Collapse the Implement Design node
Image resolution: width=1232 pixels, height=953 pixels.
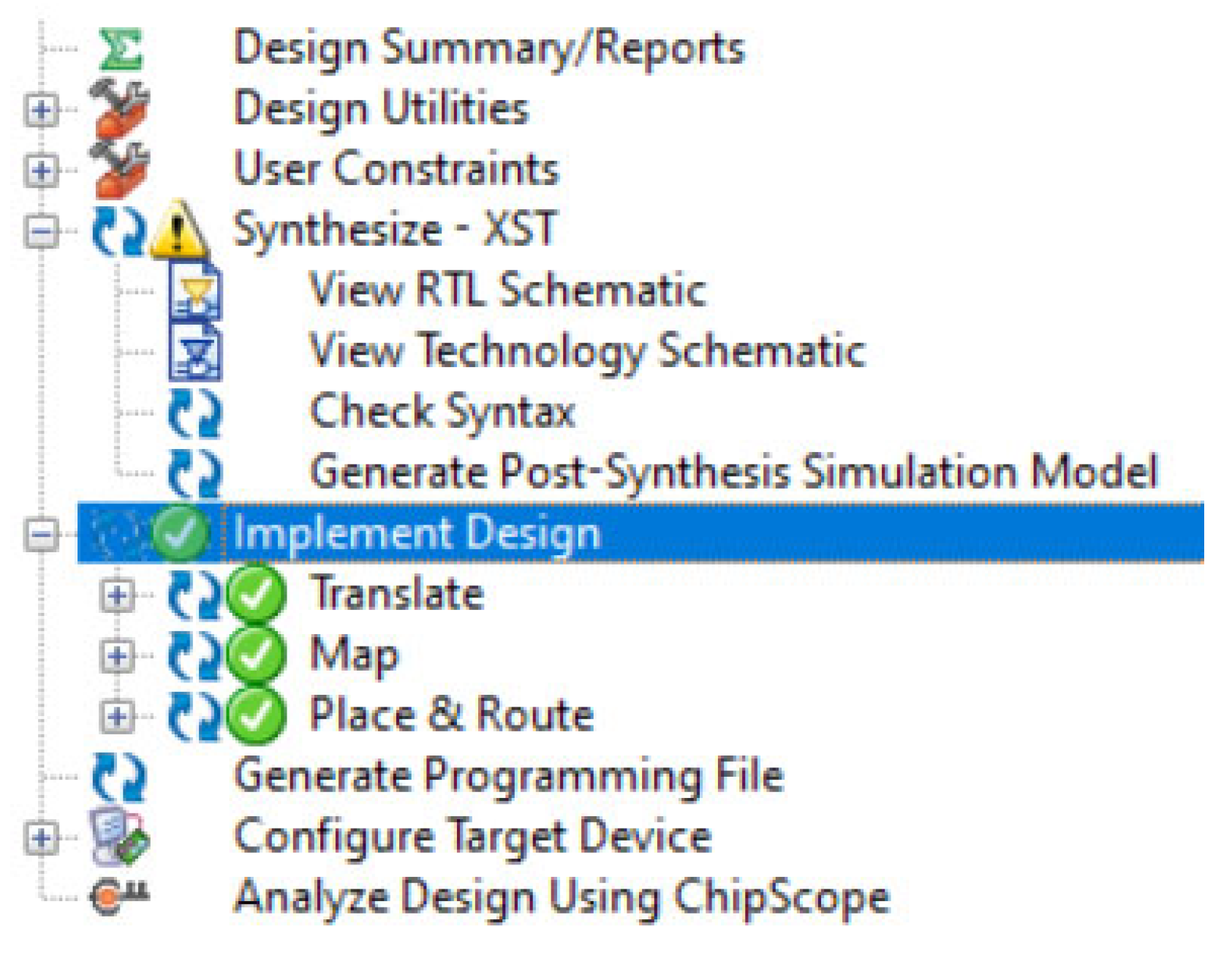tap(41, 535)
